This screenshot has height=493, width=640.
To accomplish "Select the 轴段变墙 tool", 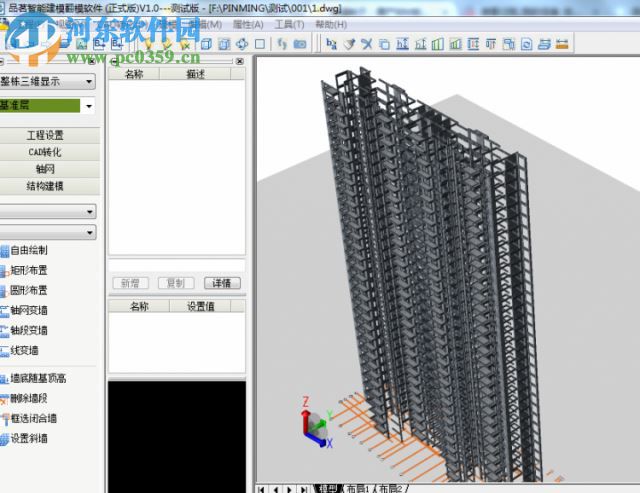I will 28,330.
